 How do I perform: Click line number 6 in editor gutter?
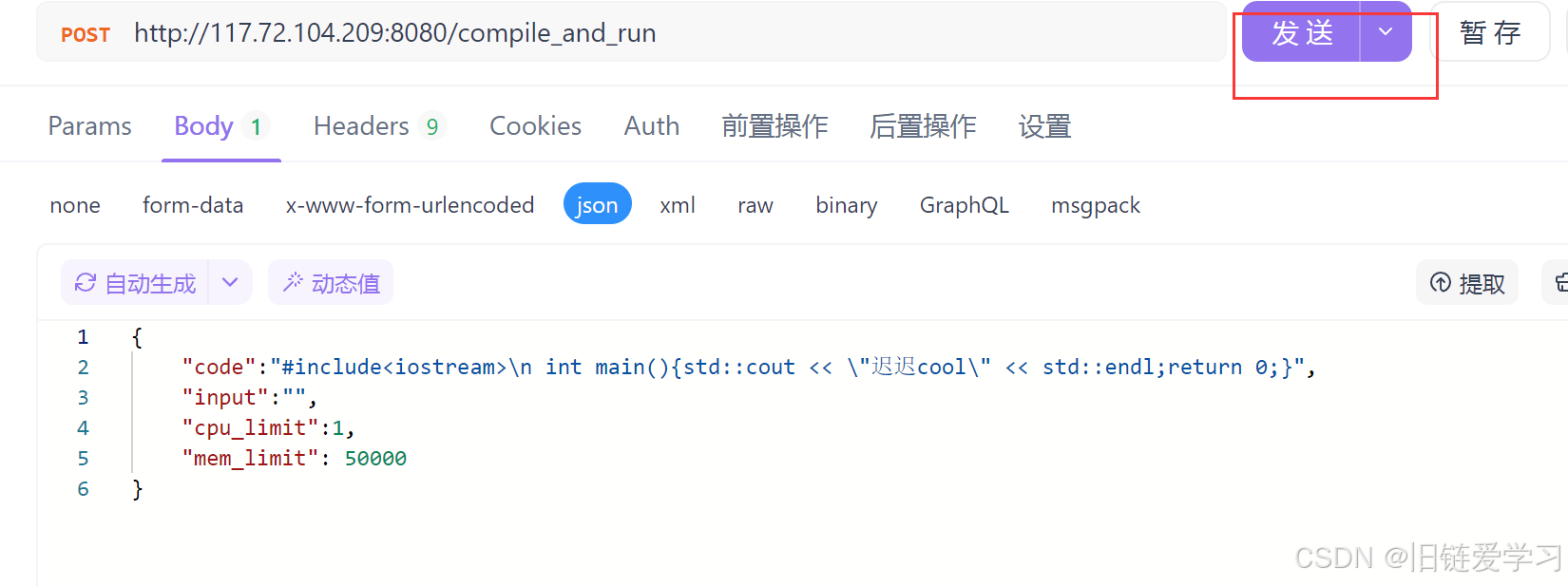pyautogui.click(x=83, y=489)
